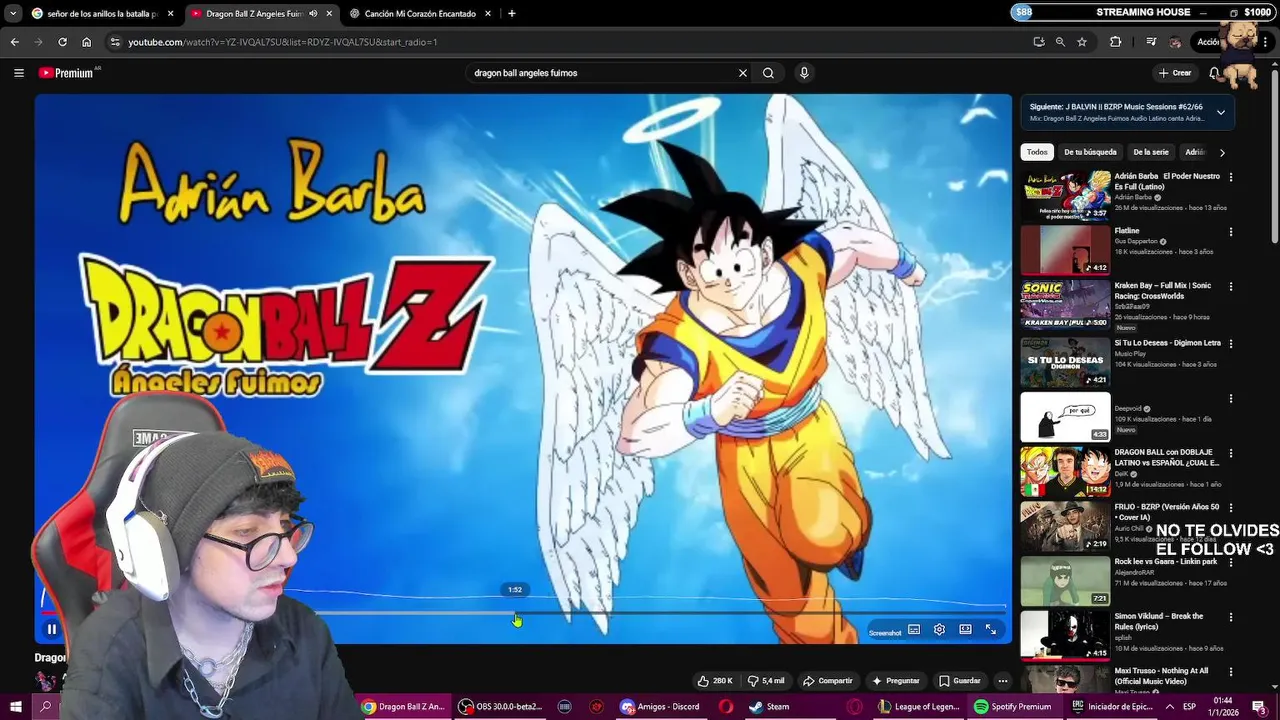1280x720 pixels.
Task: Install app via address bar install icon
Action: (x=1039, y=42)
